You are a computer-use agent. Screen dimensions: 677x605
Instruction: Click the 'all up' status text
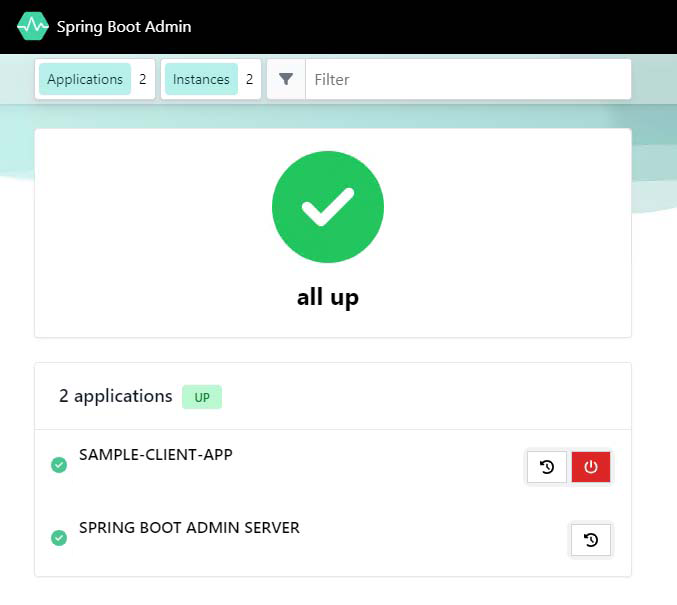coord(328,297)
